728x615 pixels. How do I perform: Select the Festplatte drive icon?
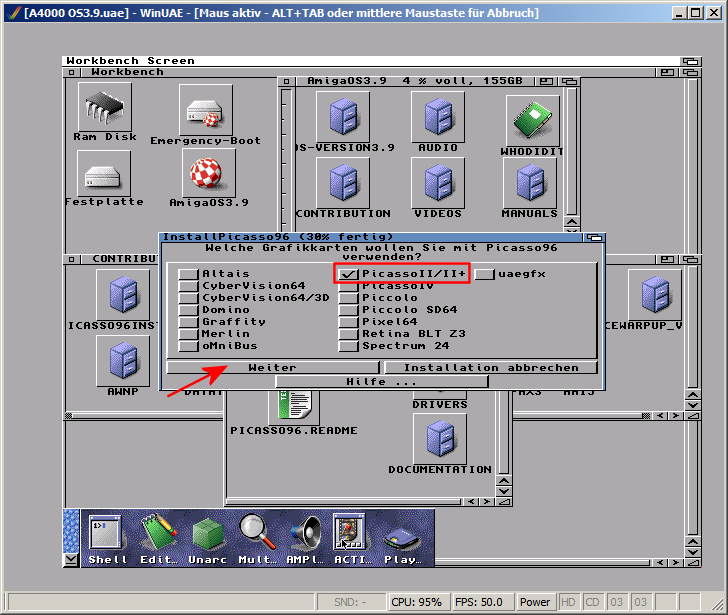pyautogui.click(x=104, y=174)
